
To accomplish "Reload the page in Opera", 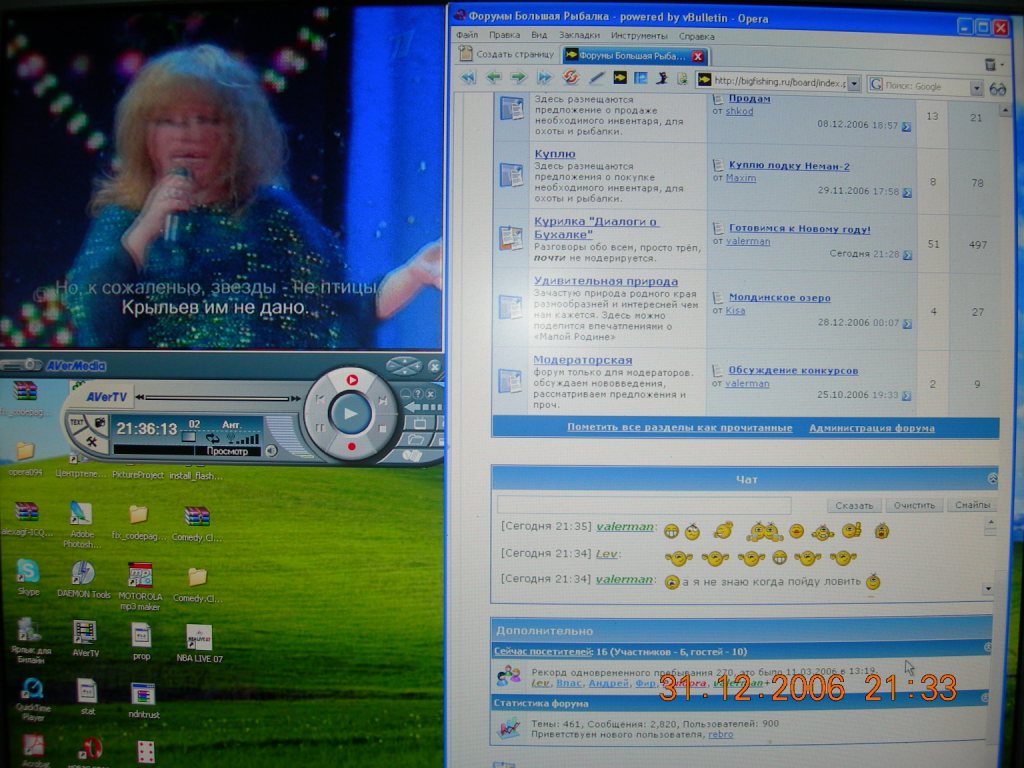I will tap(571, 78).
